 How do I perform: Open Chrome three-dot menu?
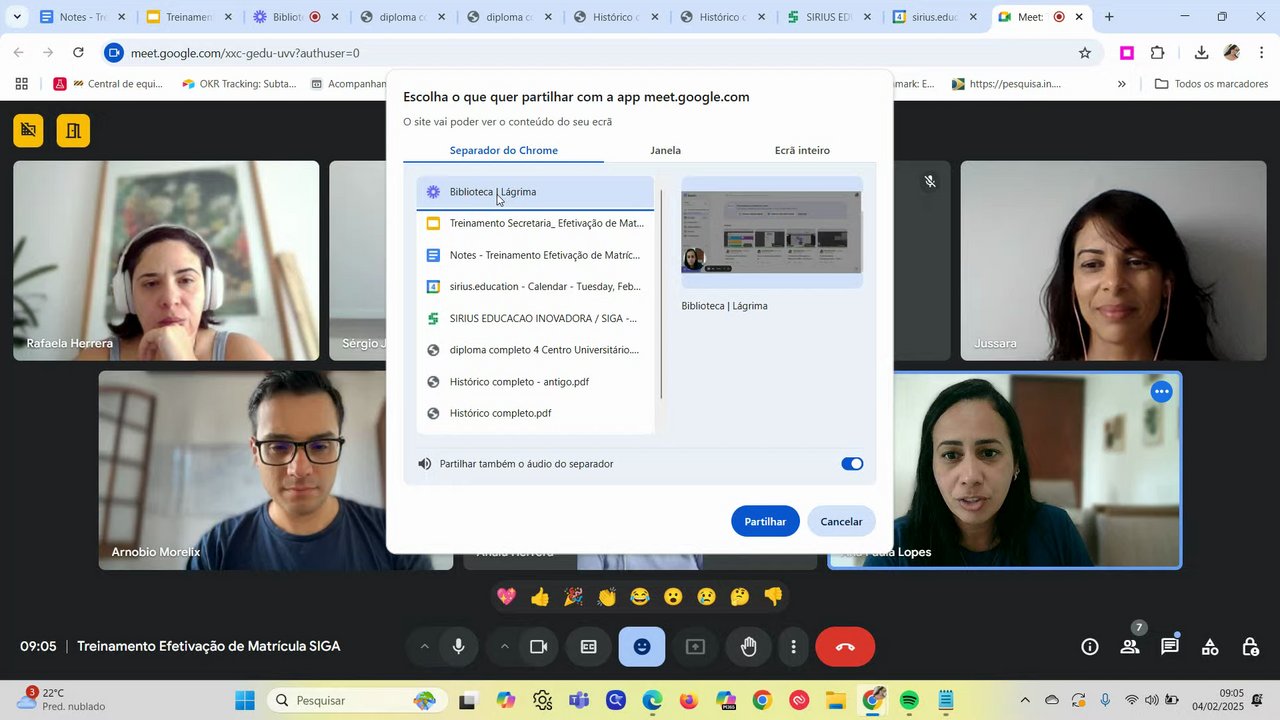click(1262, 53)
